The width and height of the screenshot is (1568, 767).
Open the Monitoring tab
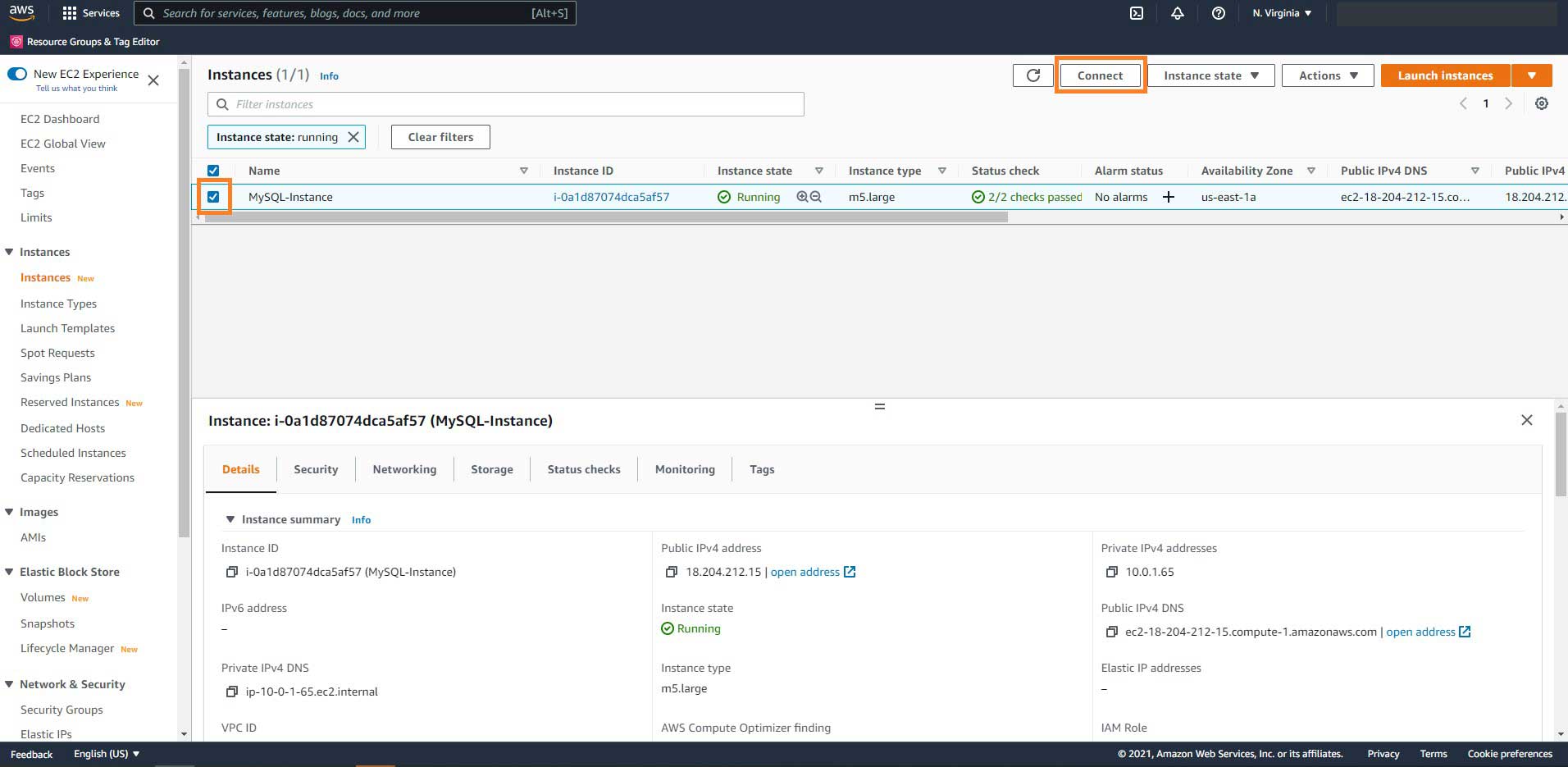(685, 469)
